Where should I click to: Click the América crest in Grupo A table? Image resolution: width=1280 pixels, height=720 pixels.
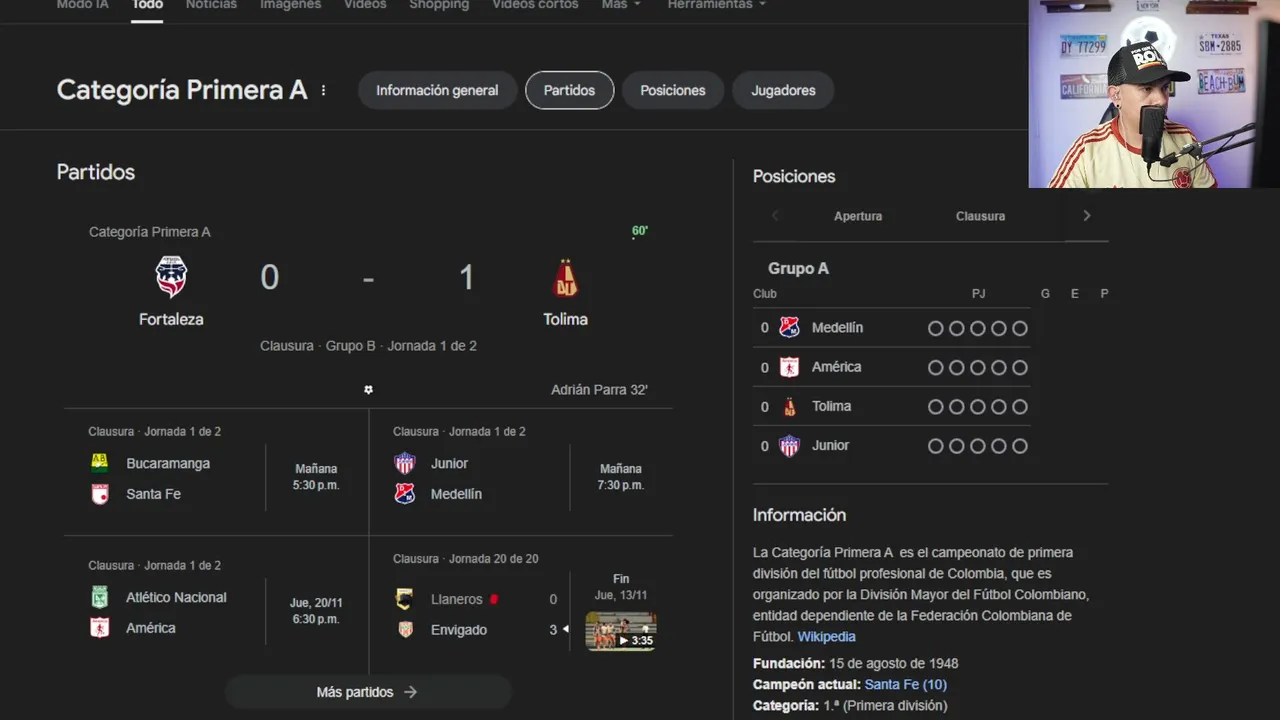[789, 367]
